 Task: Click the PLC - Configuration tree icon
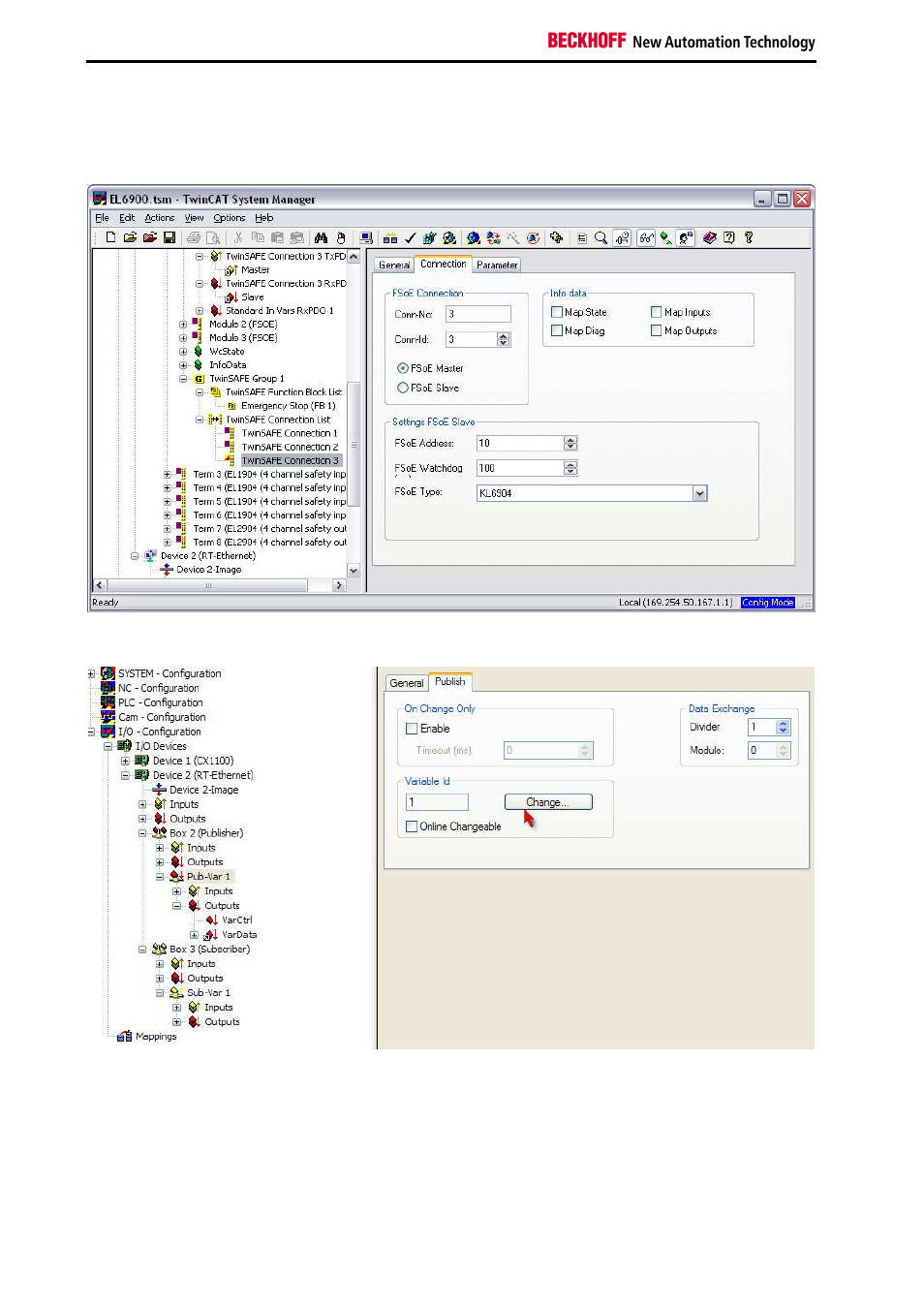108,702
